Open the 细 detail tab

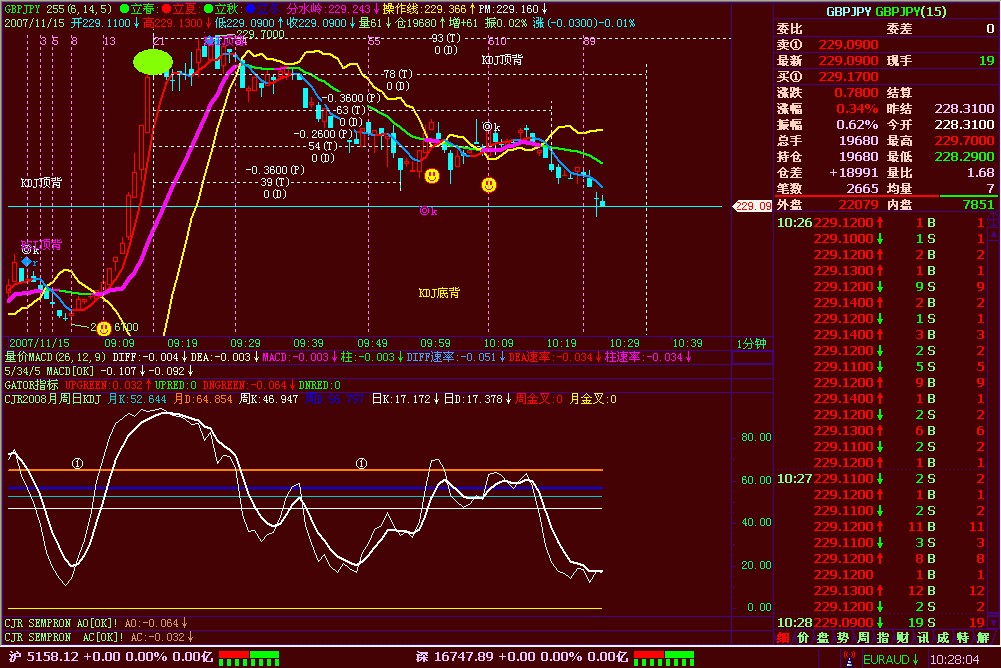[783, 637]
